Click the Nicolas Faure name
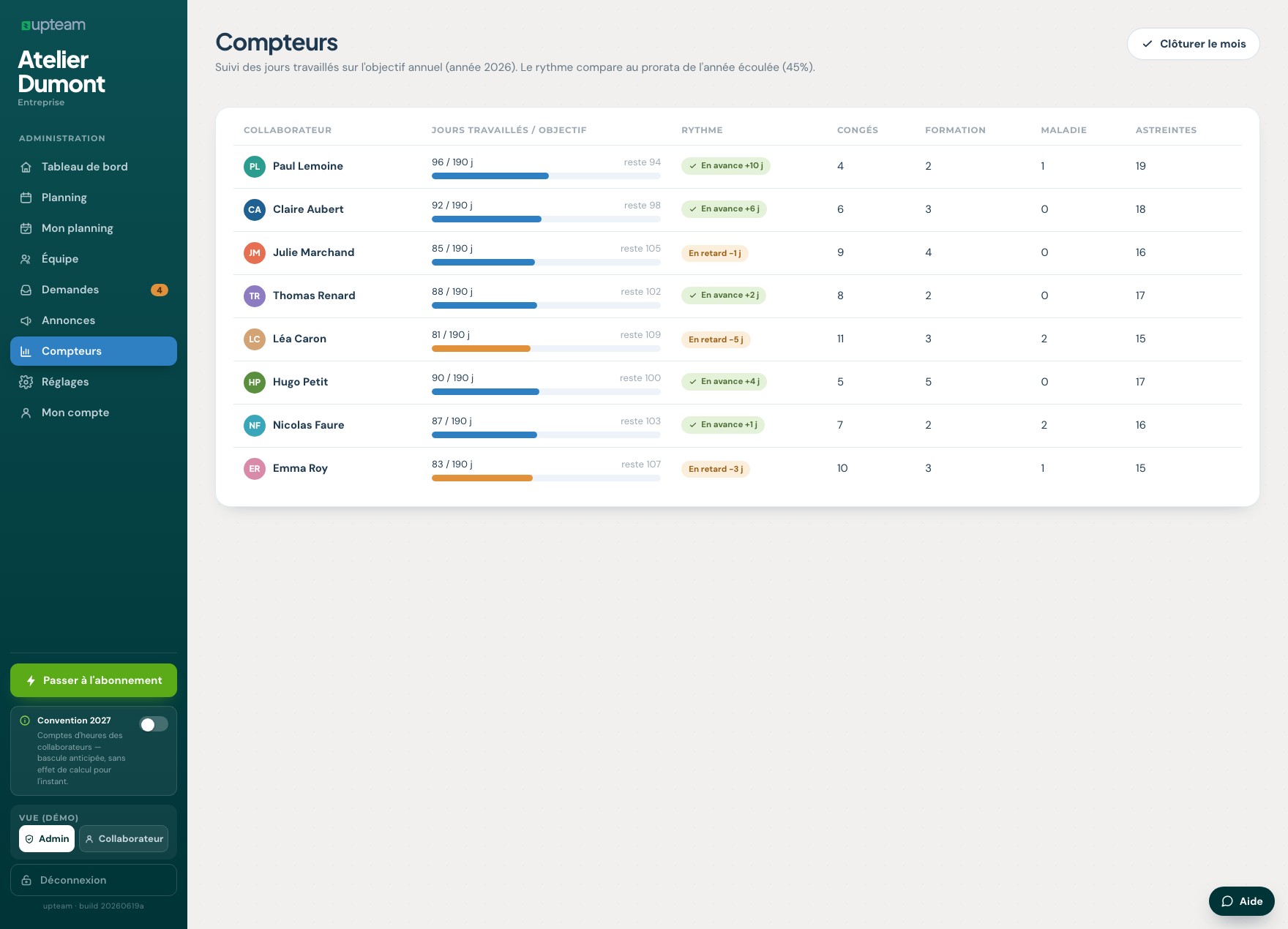The height and width of the screenshot is (929, 1288). [308, 425]
